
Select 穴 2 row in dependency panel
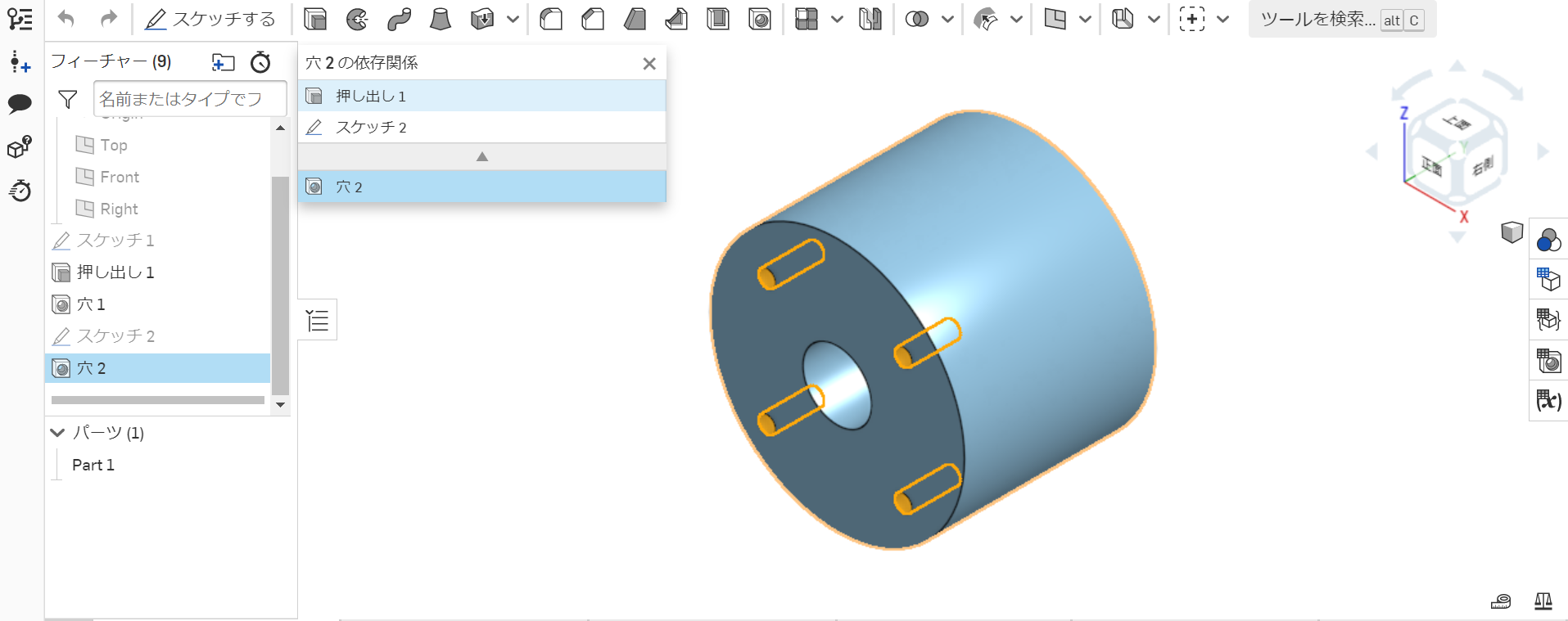click(x=482, y=187)
